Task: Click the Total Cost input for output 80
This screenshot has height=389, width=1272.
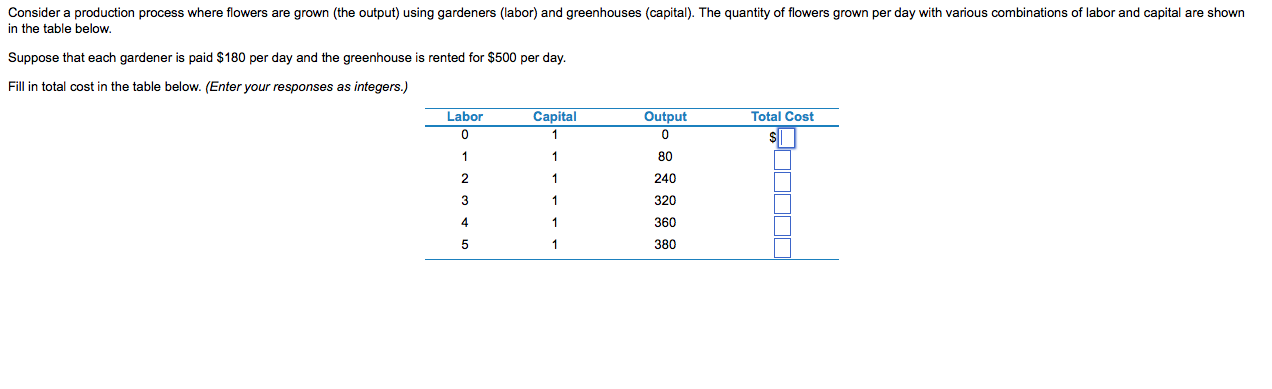Action: (x=782, y=160)
